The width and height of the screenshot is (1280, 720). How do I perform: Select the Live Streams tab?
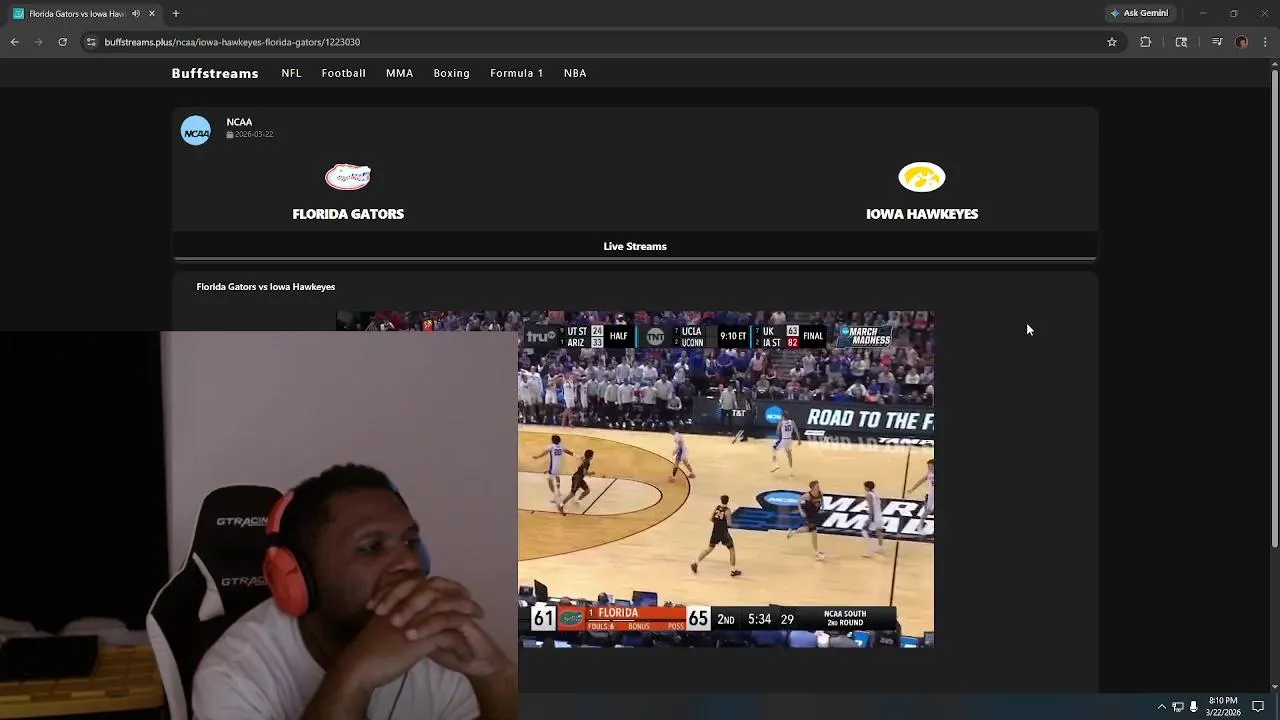tap(635, 246)
